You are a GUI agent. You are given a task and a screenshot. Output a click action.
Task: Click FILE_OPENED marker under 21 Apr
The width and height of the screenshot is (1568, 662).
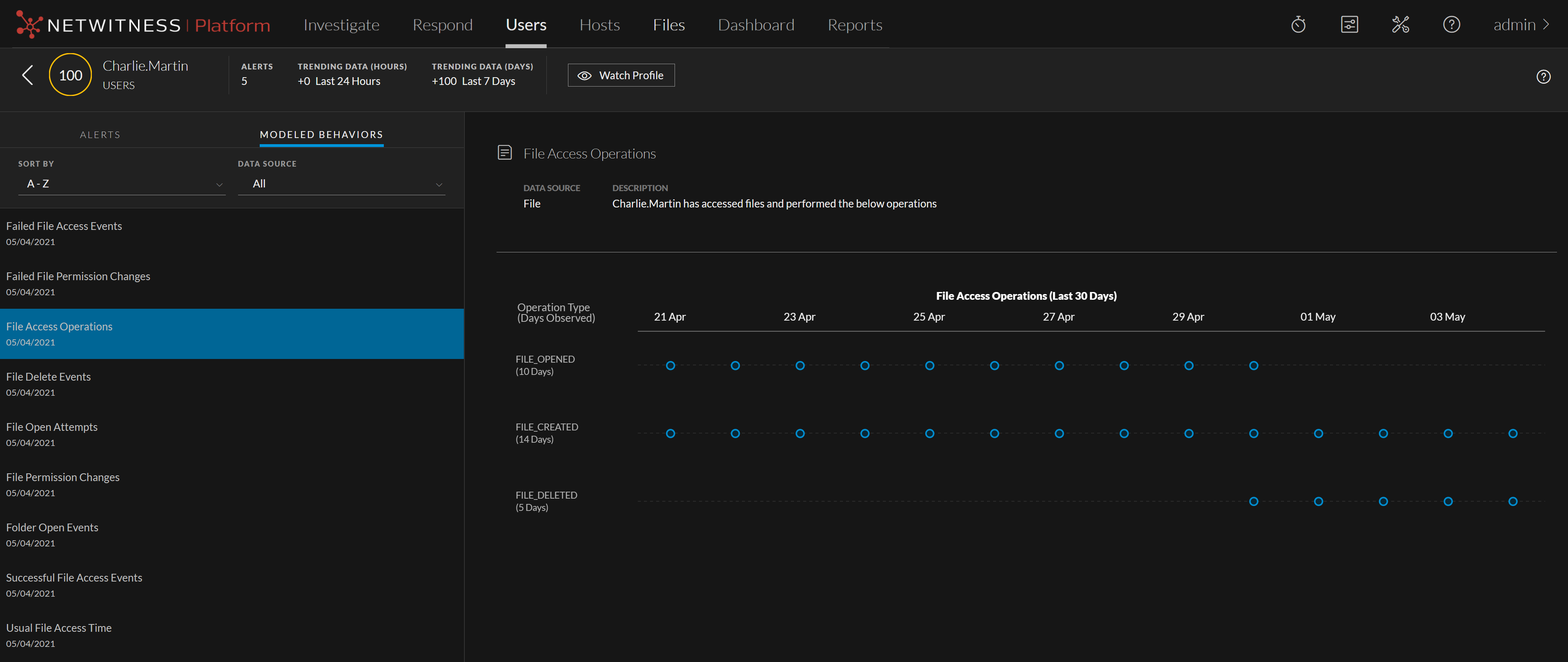pos(670,366)
